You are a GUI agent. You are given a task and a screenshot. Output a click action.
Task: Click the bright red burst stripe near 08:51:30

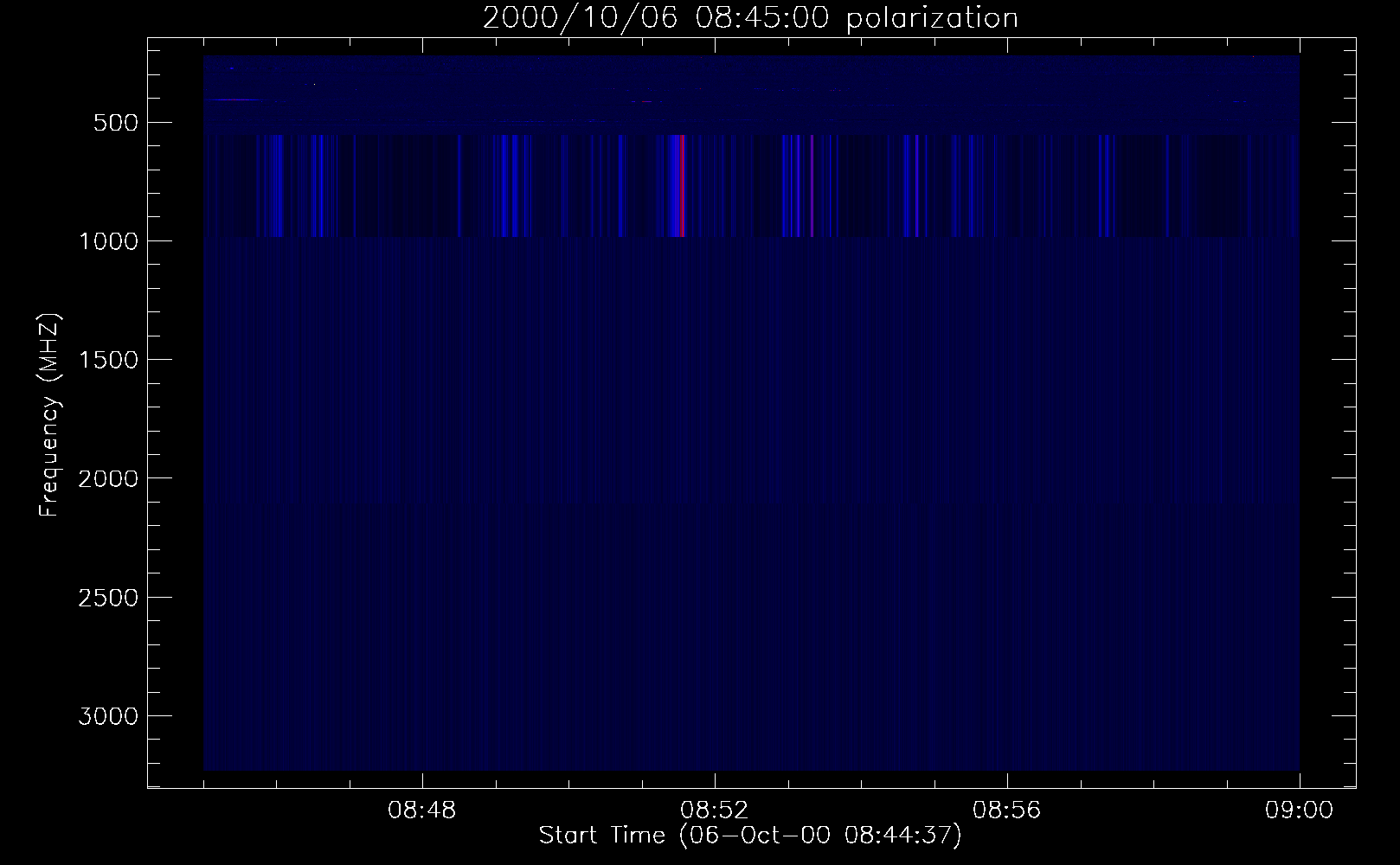point(682,186)
